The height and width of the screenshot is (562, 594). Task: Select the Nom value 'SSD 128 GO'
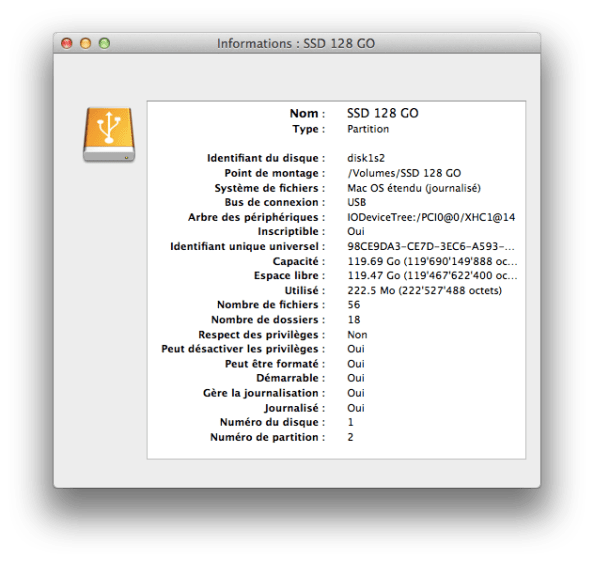(383, 113)
